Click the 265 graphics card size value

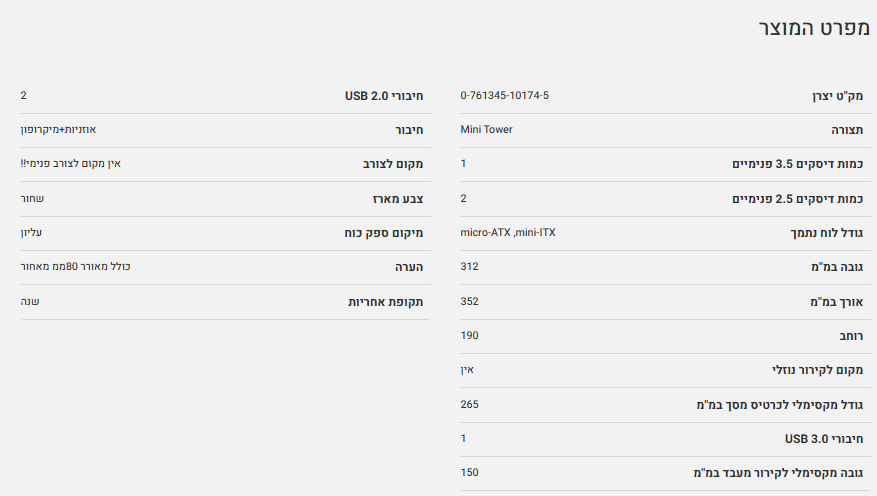point(469,404)
